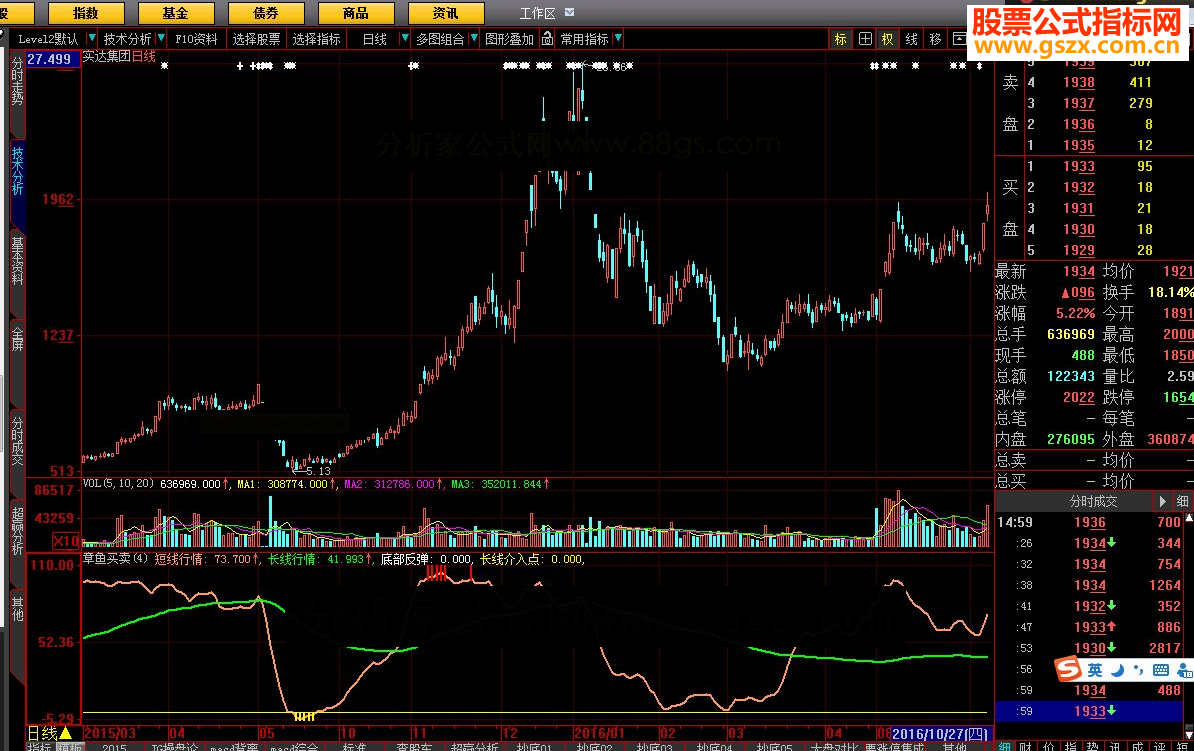The image size is (1194, 751).
Task: Toggle the 标 marker button
Action: click(x=840, y=39)
